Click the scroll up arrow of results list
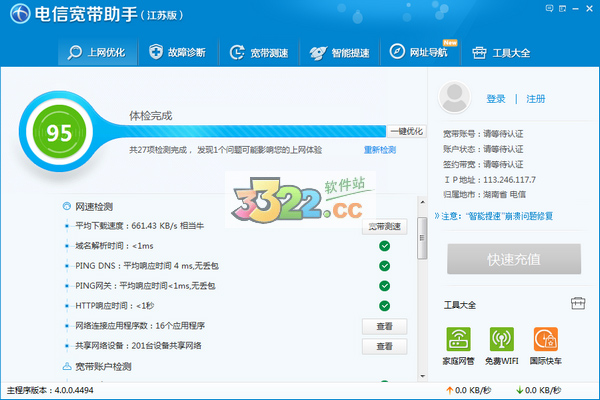This screenshot has width=600, height=400. (x=422, y=202)
